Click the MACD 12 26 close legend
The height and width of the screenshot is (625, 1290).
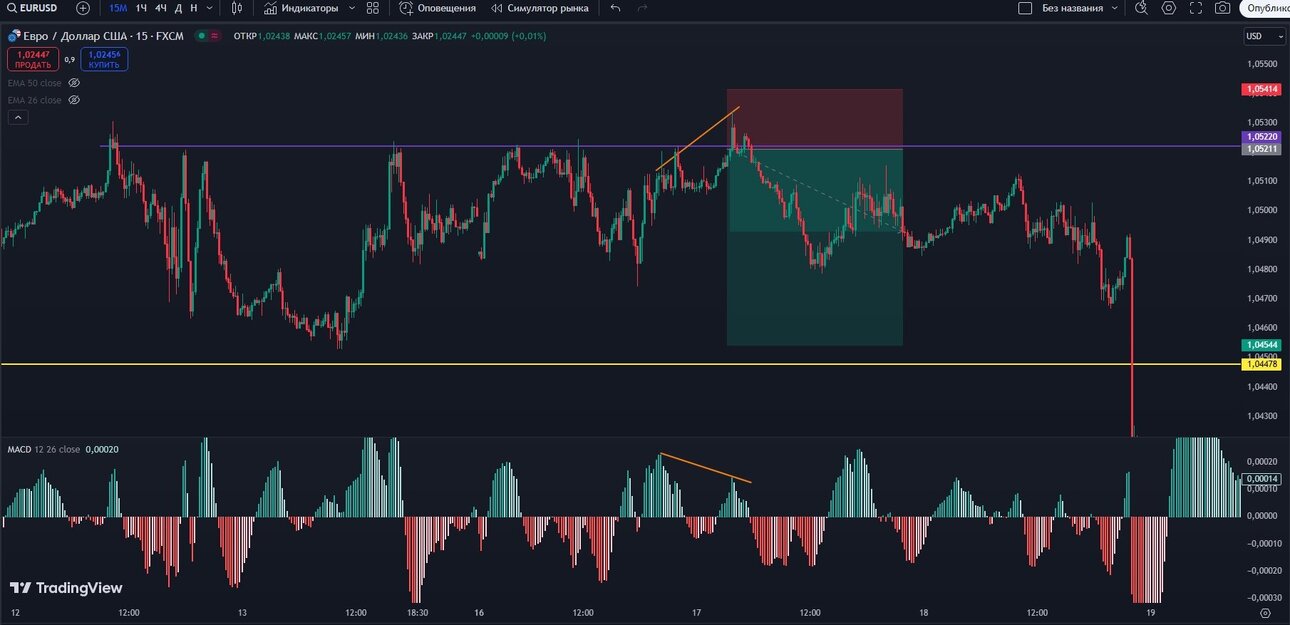43,449
